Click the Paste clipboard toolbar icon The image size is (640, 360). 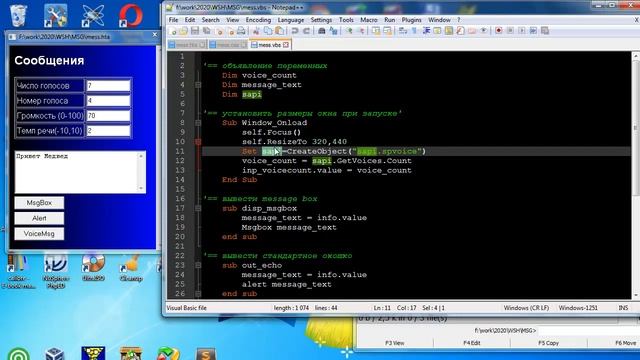click(x=280, y=31)
